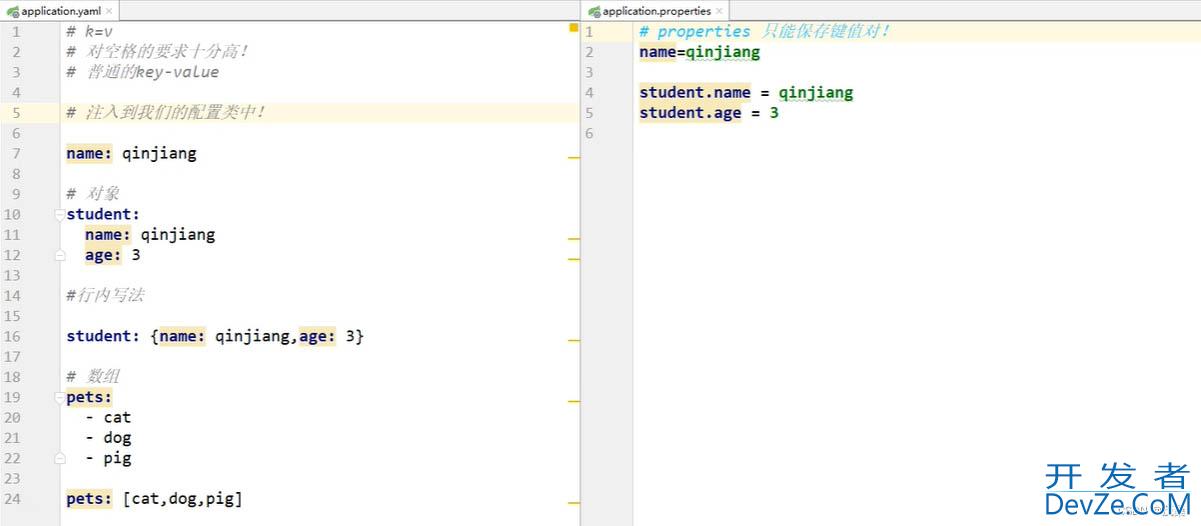The width and height of the screenshot is (1201, 526).
Task: Click fold end marker beside age line 12
Action: (x=60, y=255)
